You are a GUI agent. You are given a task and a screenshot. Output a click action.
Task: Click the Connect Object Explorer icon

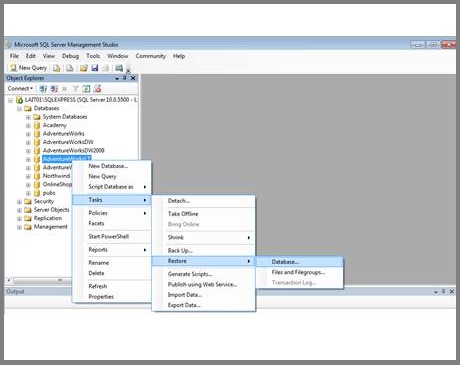point(43,89)
